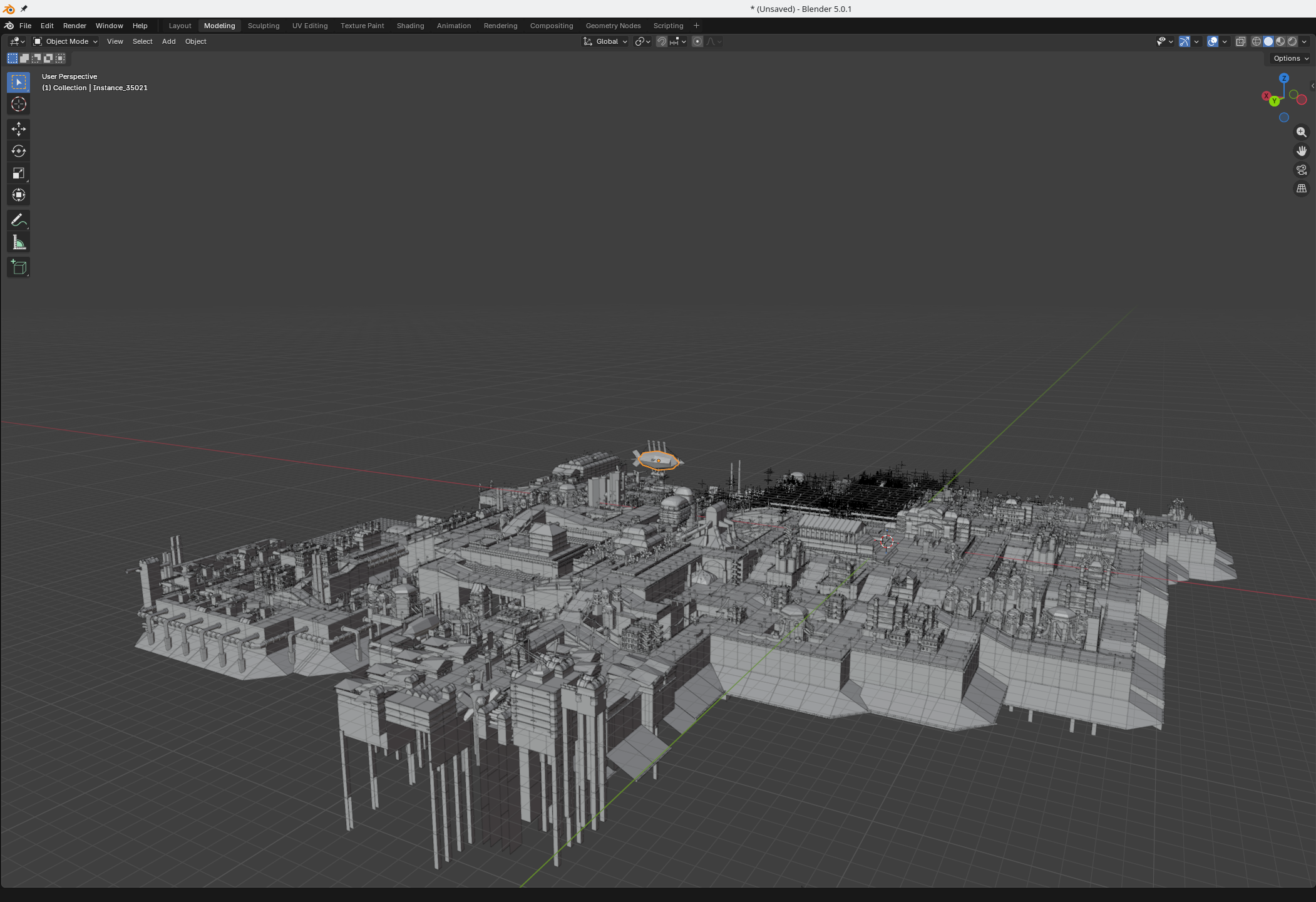Select the Select Box tool
Screen dimensions: 1316x902
(x=19, y=82)
